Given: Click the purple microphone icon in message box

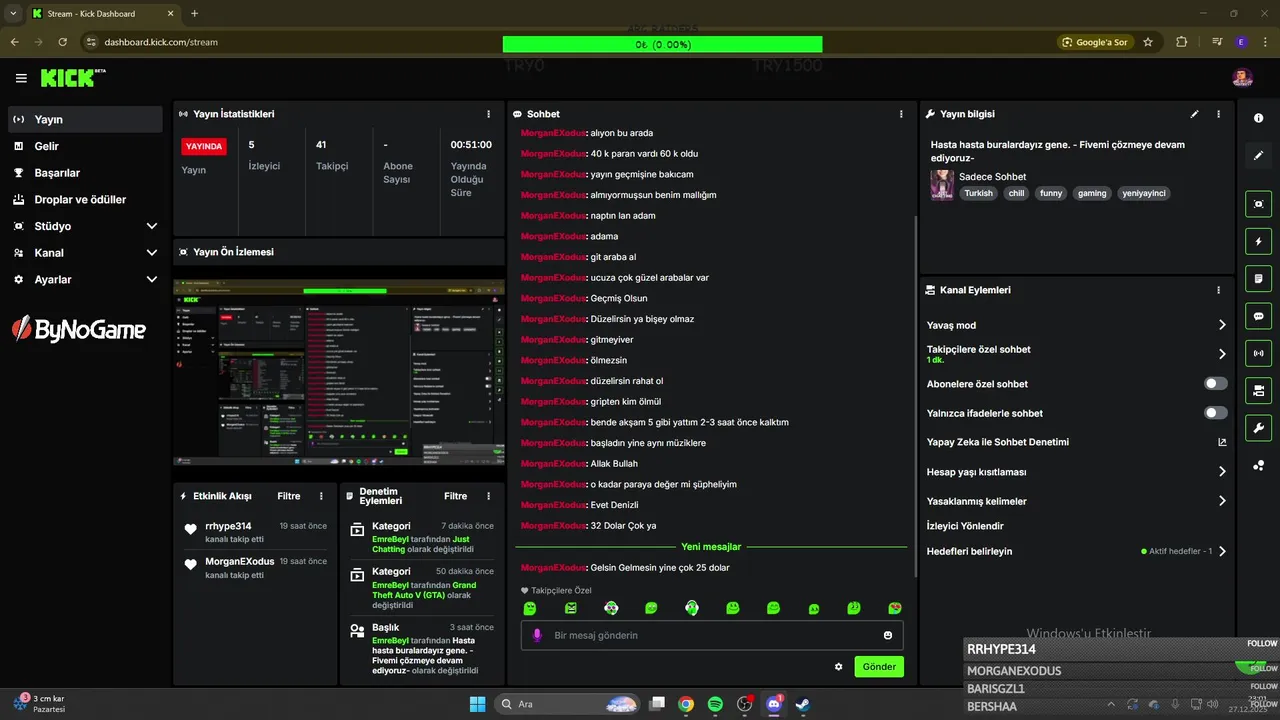Looking at the screenshot, I should (x=537, y=635).
